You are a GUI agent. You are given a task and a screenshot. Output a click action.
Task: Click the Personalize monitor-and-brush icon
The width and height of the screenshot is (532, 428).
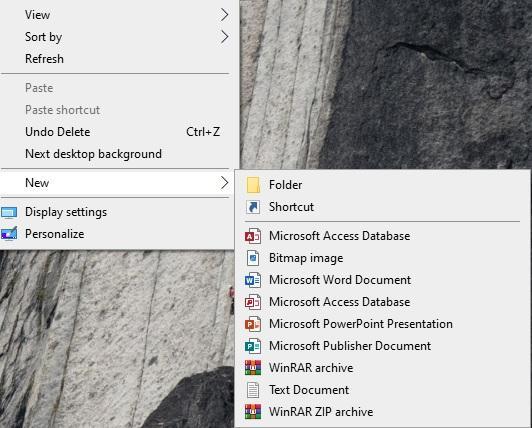(x=9, y=234)
